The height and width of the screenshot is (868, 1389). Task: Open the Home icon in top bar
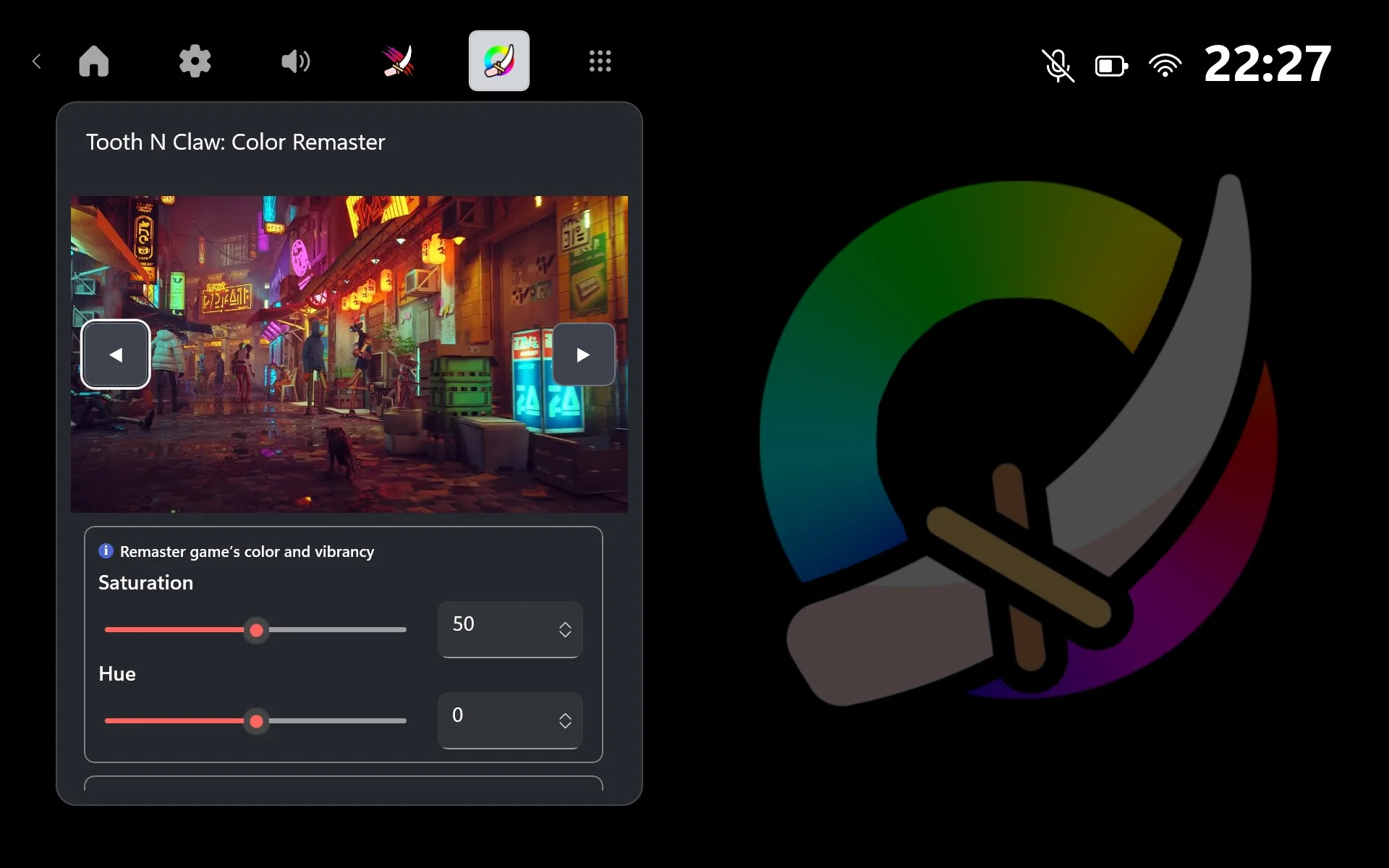pyautogui.click(x=94, y=61)
